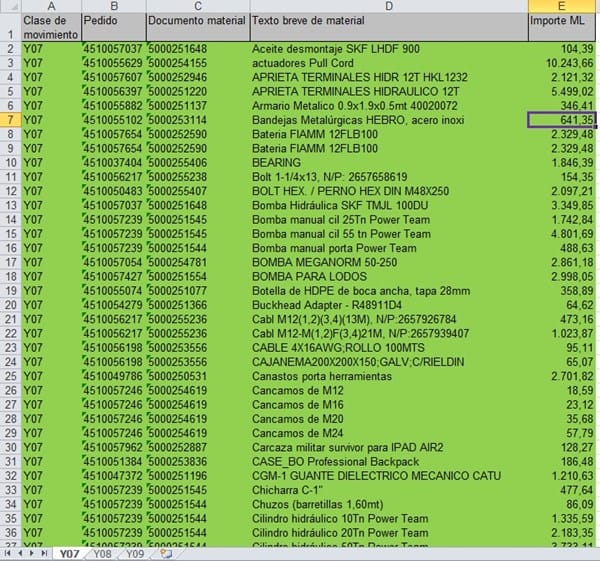Select cell 'Cilindro hidráulico 20Tn Power Team'

click(389, 533)
